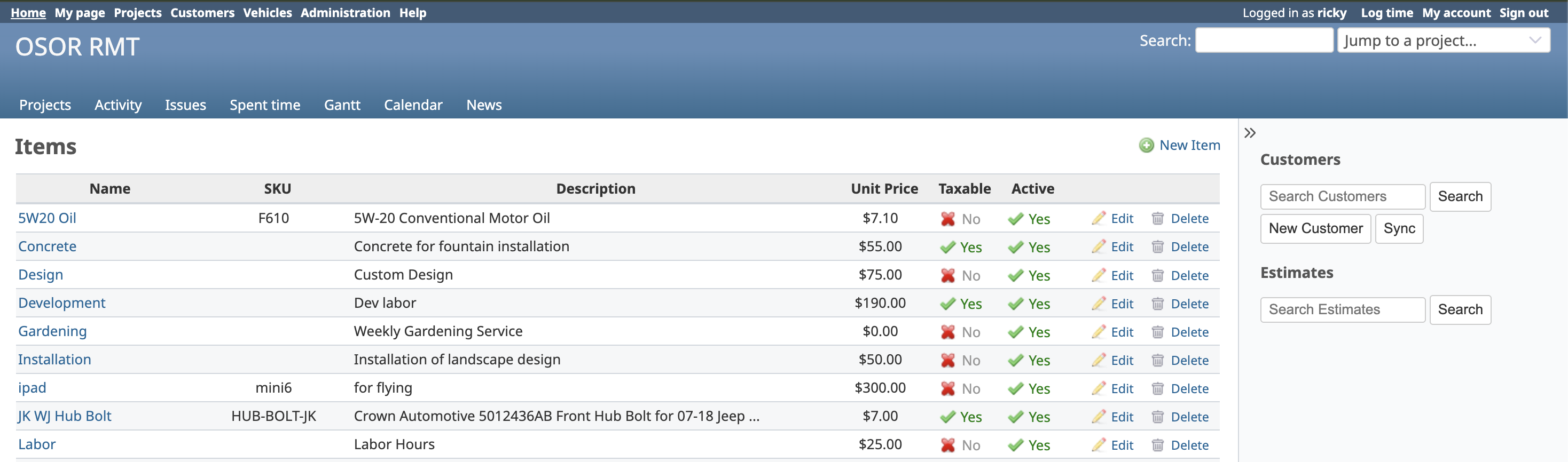Open the Administration top menu

(x=345, y=13)
